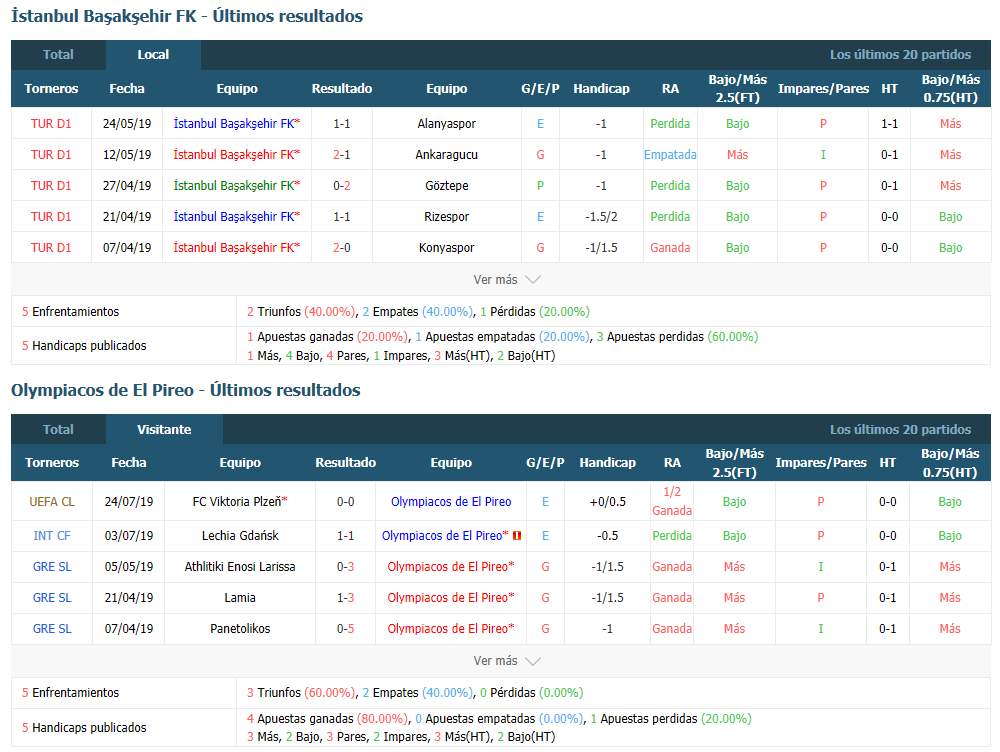1000x752 pixels.
Task: Open Total tab in Olympiacos results
Action: pyautogui.click(x=58, y=429)
